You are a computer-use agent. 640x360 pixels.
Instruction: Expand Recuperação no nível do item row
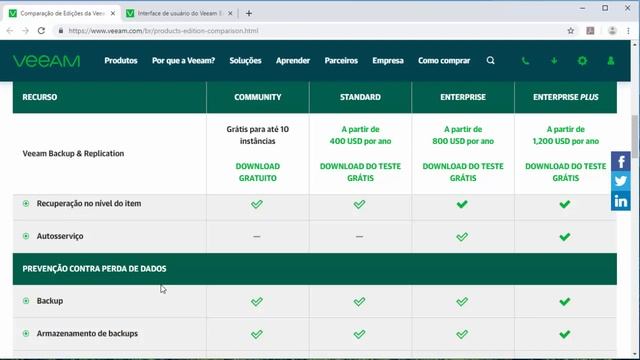[x=26, y=203]
